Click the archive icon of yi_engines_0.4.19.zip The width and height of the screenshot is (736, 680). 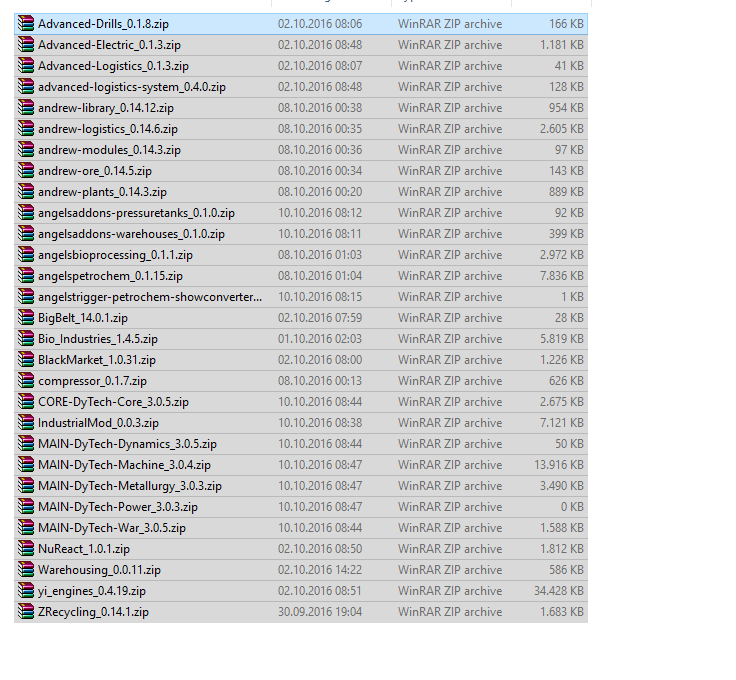[x=26, y=591]
